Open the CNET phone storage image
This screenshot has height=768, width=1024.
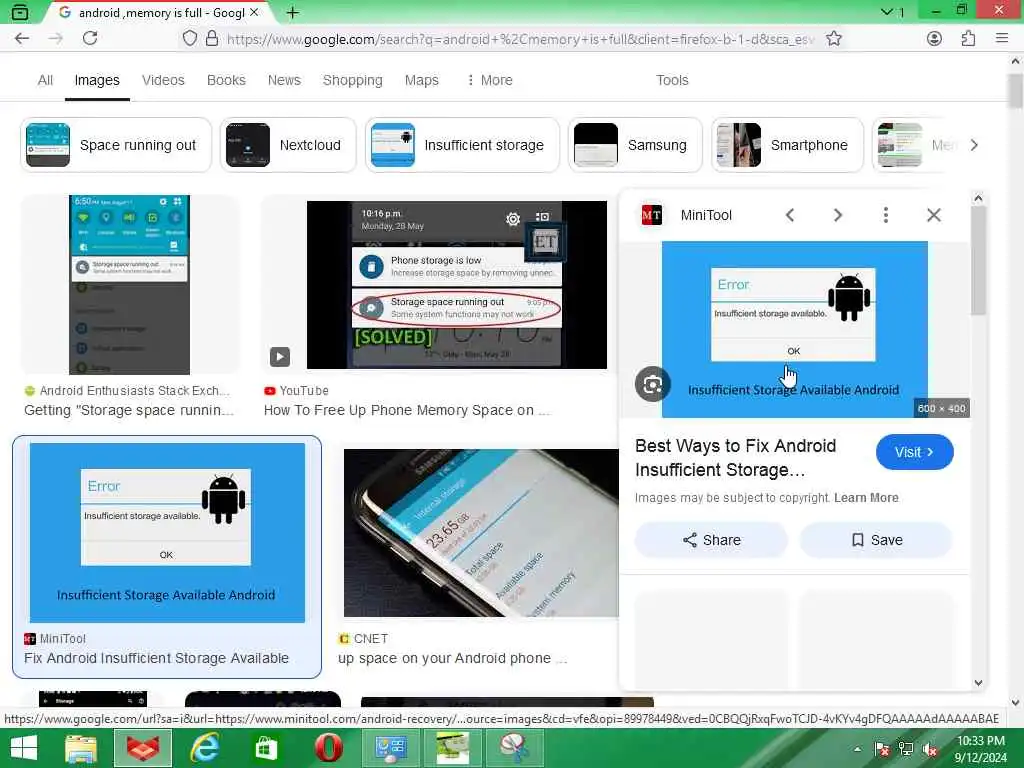[481, 532]
